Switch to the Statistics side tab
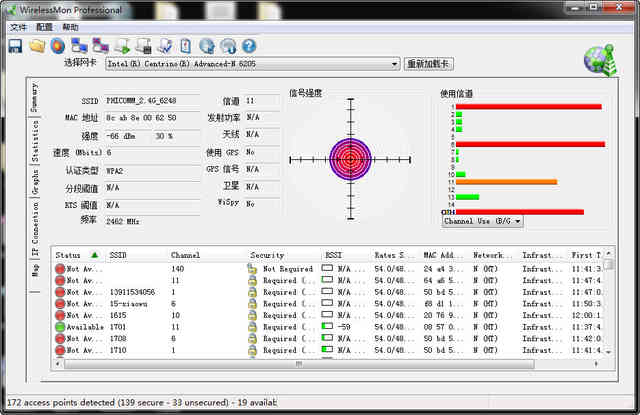Image resolution: width=640 pixels, height=415 pixels. point(35,141)
